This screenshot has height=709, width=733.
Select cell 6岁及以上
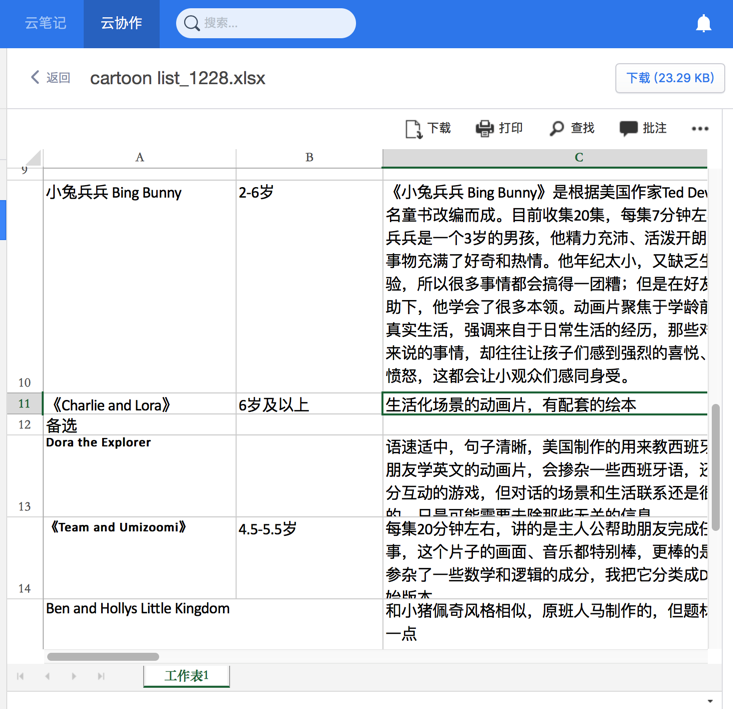(x=309, y=404)
